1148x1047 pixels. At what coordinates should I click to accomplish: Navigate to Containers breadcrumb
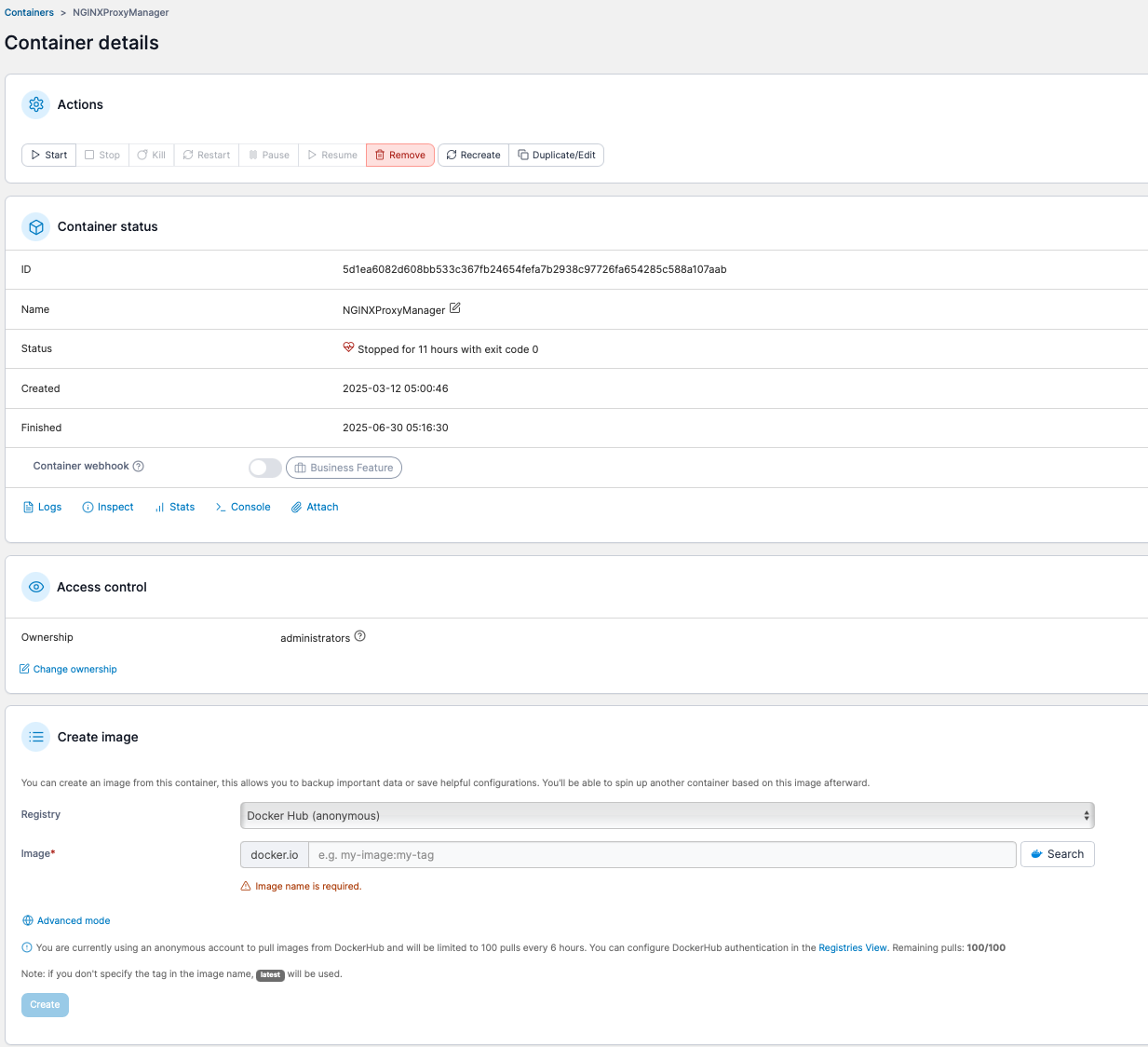tap(29, 12)
